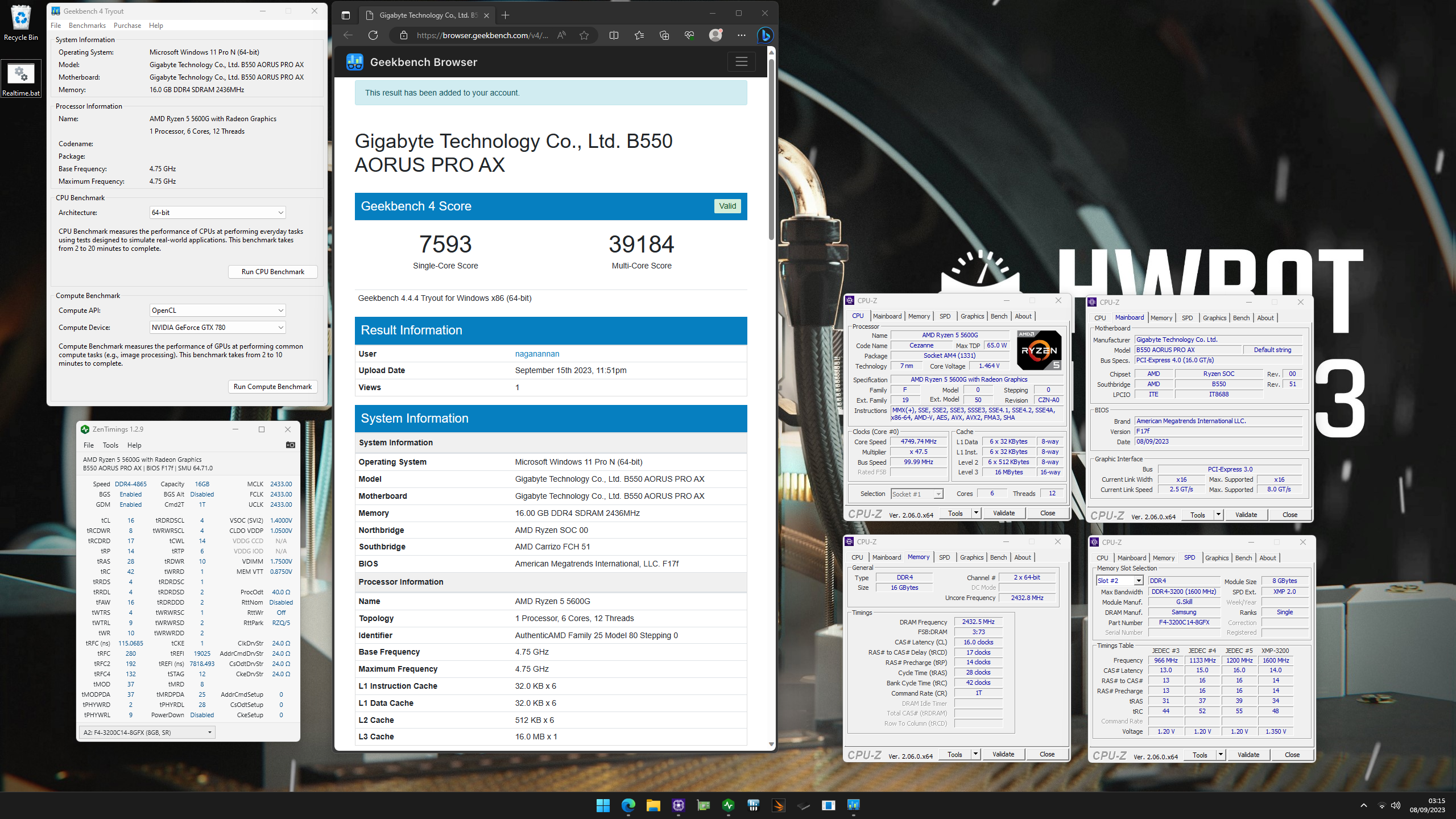The width and height of the screenshot is (1456, 819).
Task: Click Validate in CPU-Z Memory window
Action: pos(1003,754)
